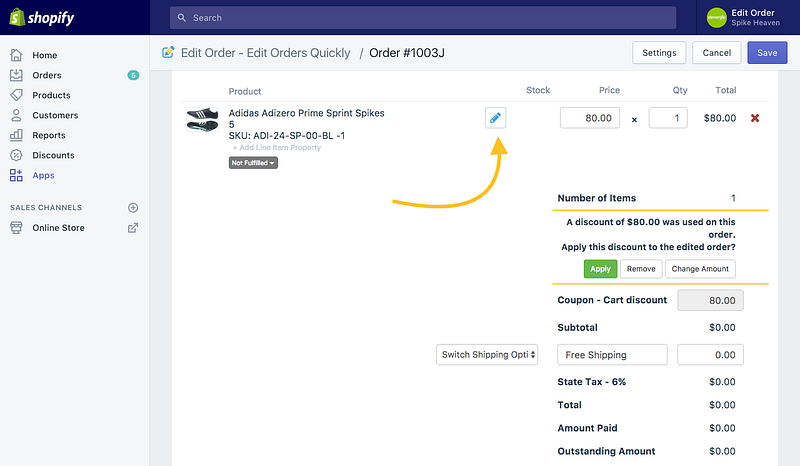
Task: Click the Amount Paid label
Action: [x=587, y=428]
